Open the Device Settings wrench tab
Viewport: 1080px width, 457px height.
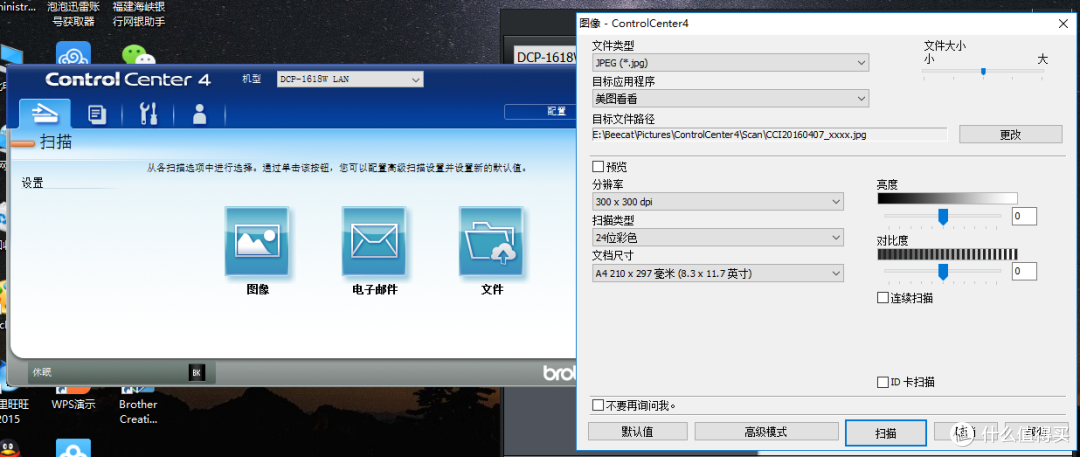click(148, 114)
